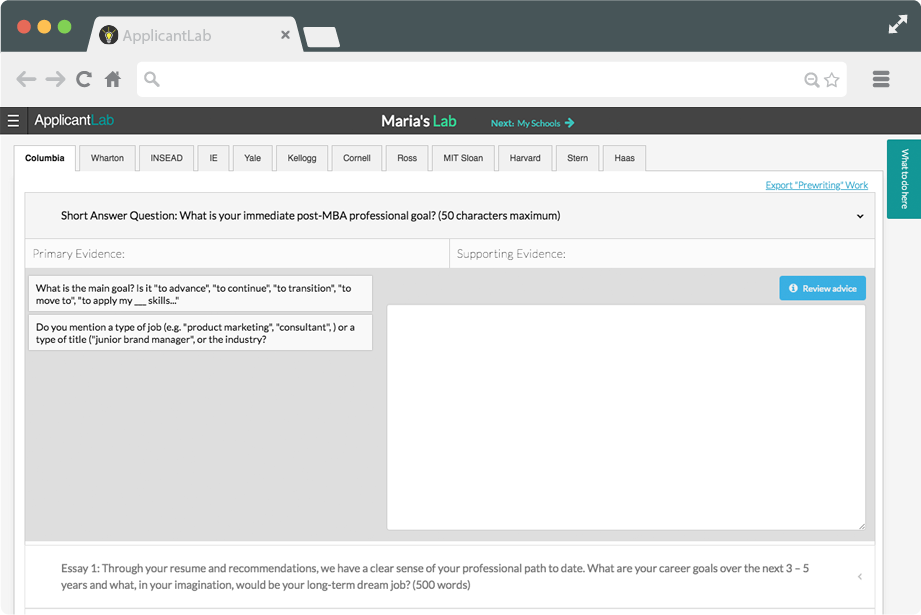921x615 pixels.
Task: Open the Kellogg tab
Action: pyautogui.click(x=302, y=158)
